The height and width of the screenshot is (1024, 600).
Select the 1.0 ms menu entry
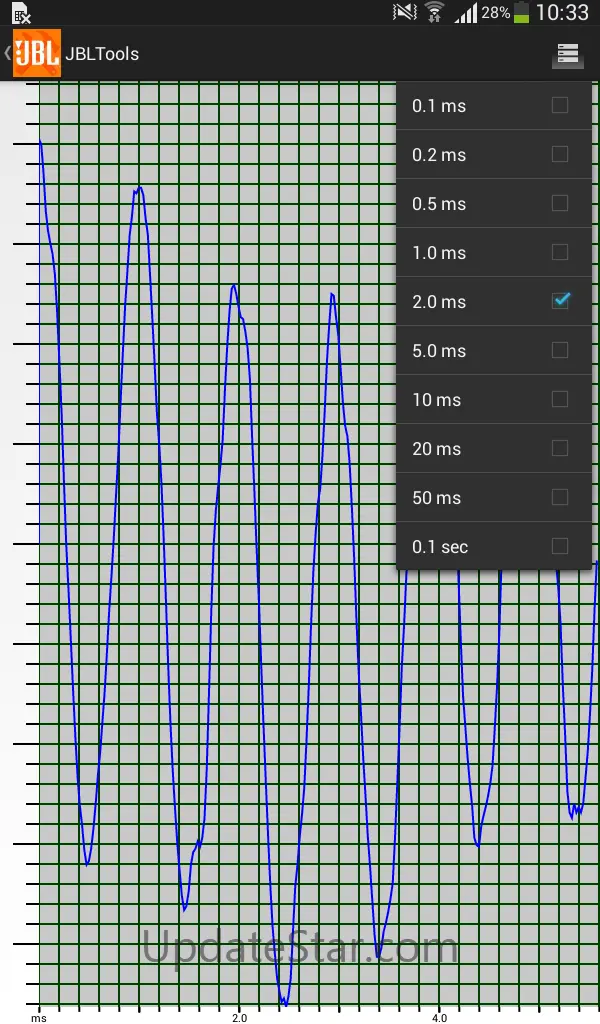(494, 252)
